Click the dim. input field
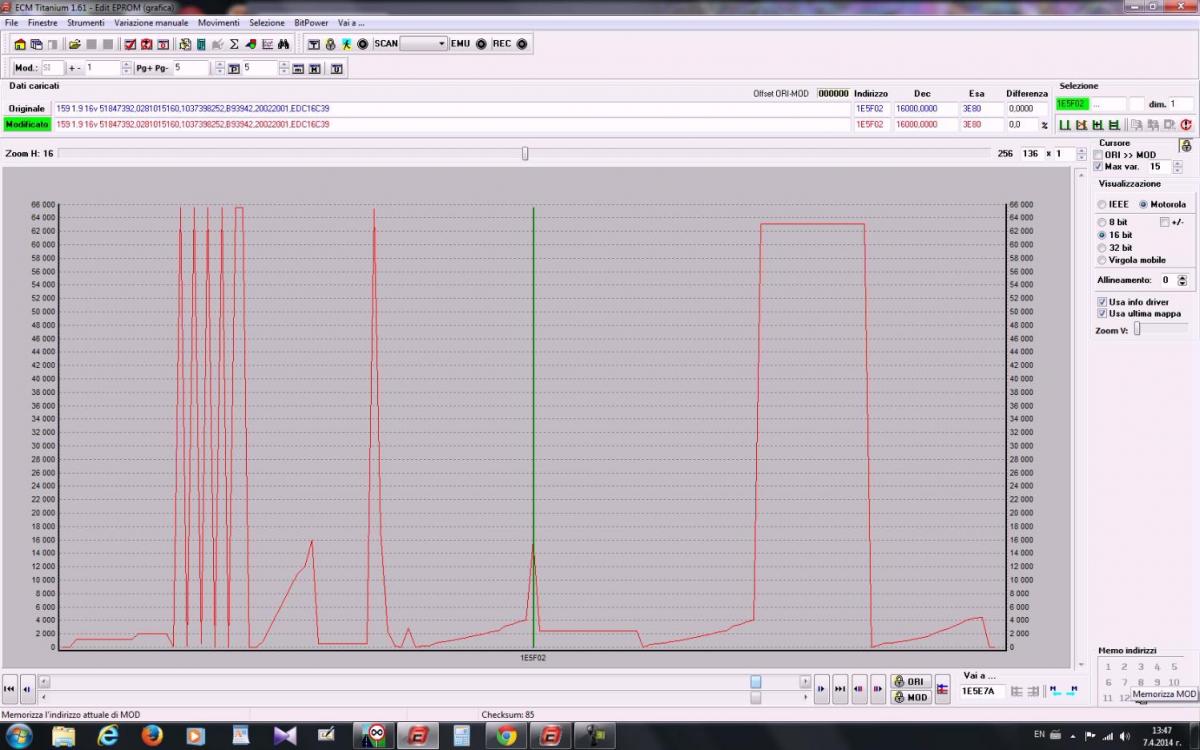1200x750 pixels. [1180, 104]
